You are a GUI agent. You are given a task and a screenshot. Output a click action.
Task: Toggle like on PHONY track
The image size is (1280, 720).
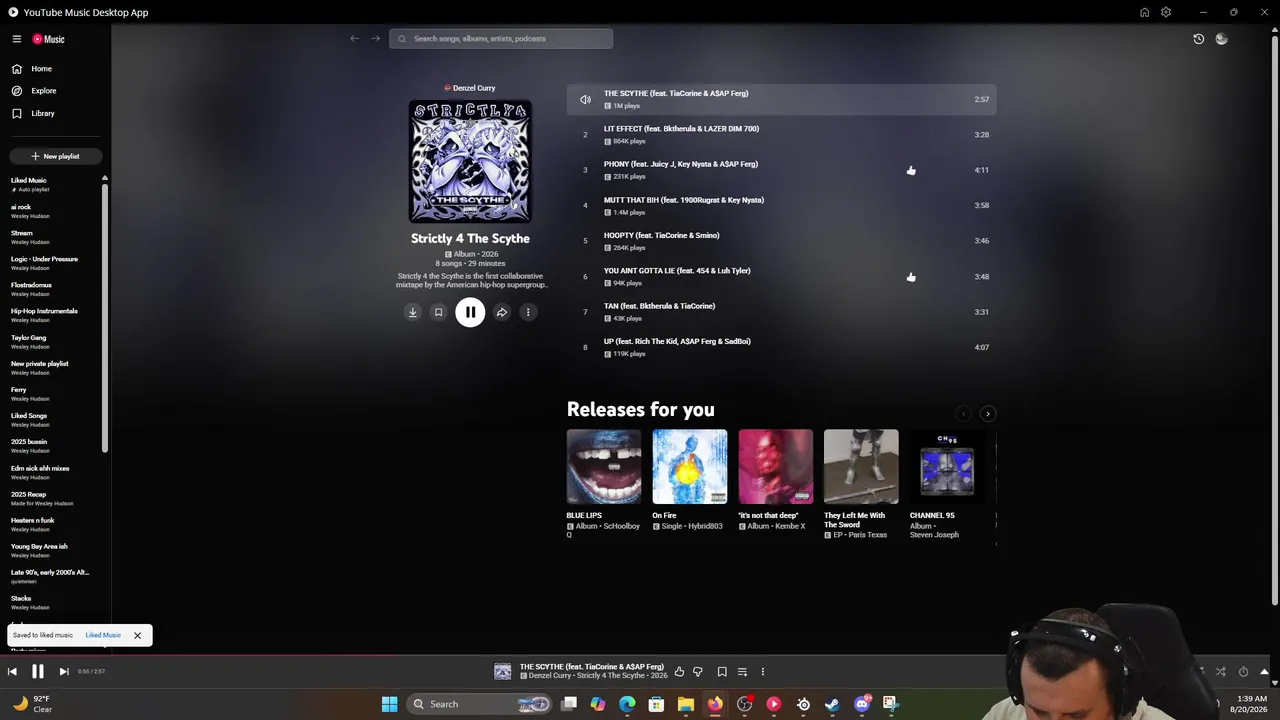click(911, 170)
